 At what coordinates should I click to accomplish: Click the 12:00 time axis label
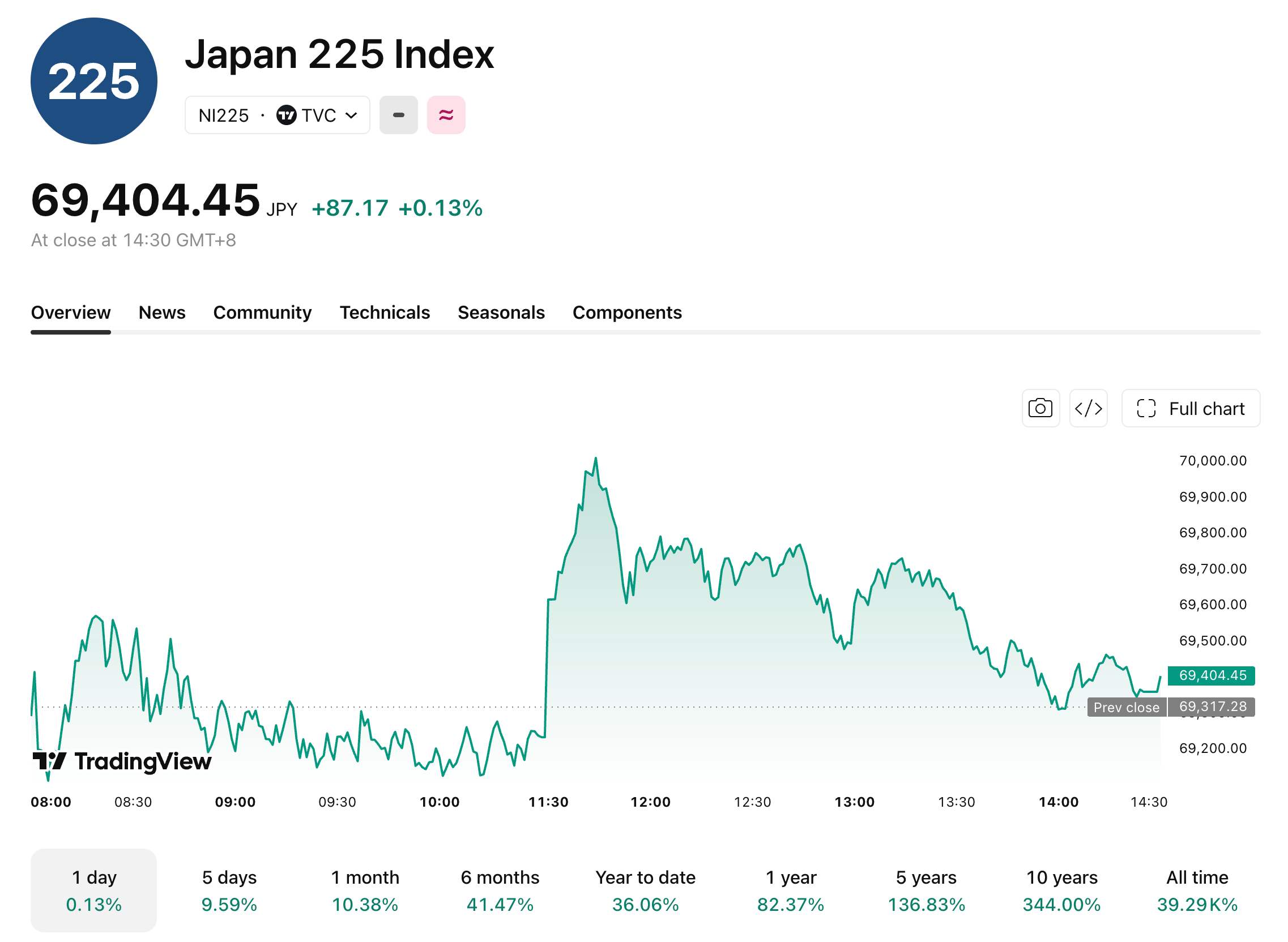[651, 802]
